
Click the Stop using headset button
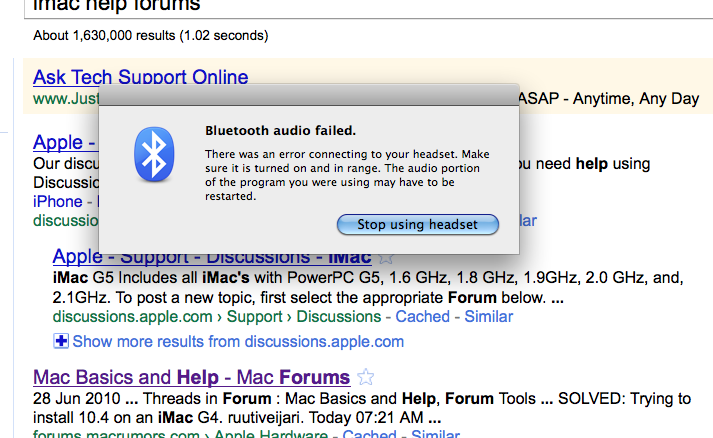[417, 224]
